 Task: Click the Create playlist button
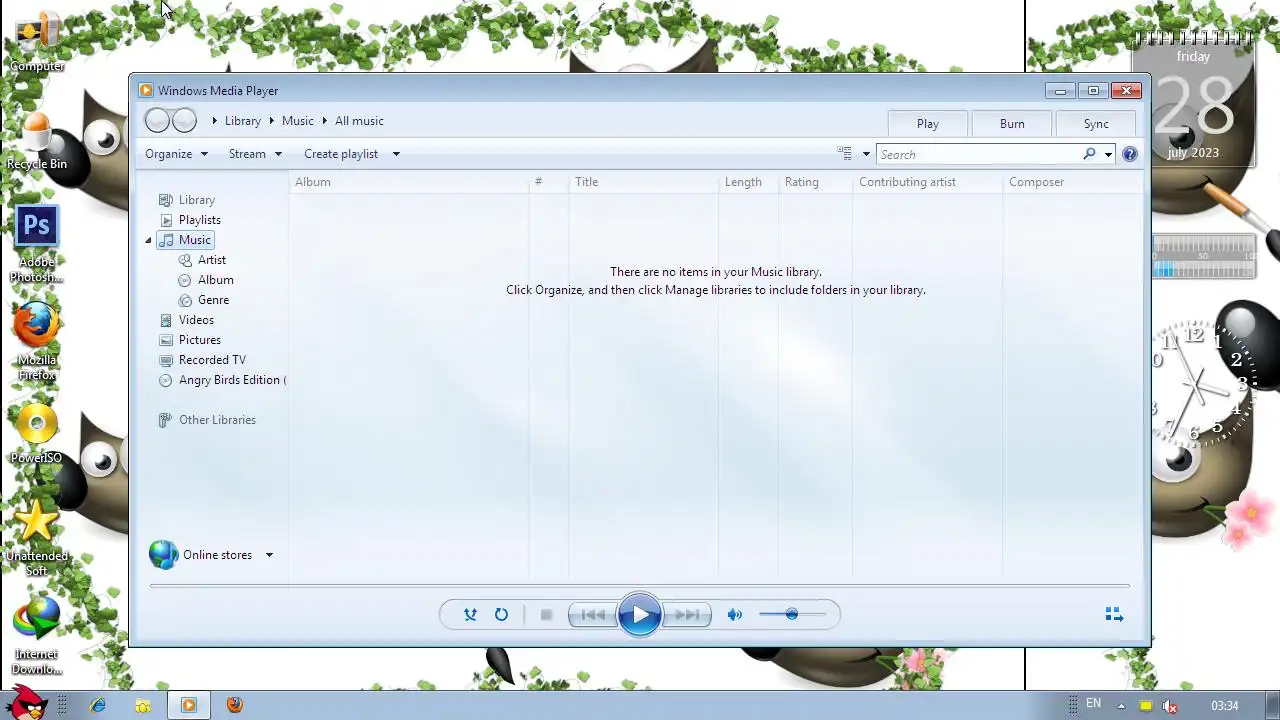[x=341, y=154]
